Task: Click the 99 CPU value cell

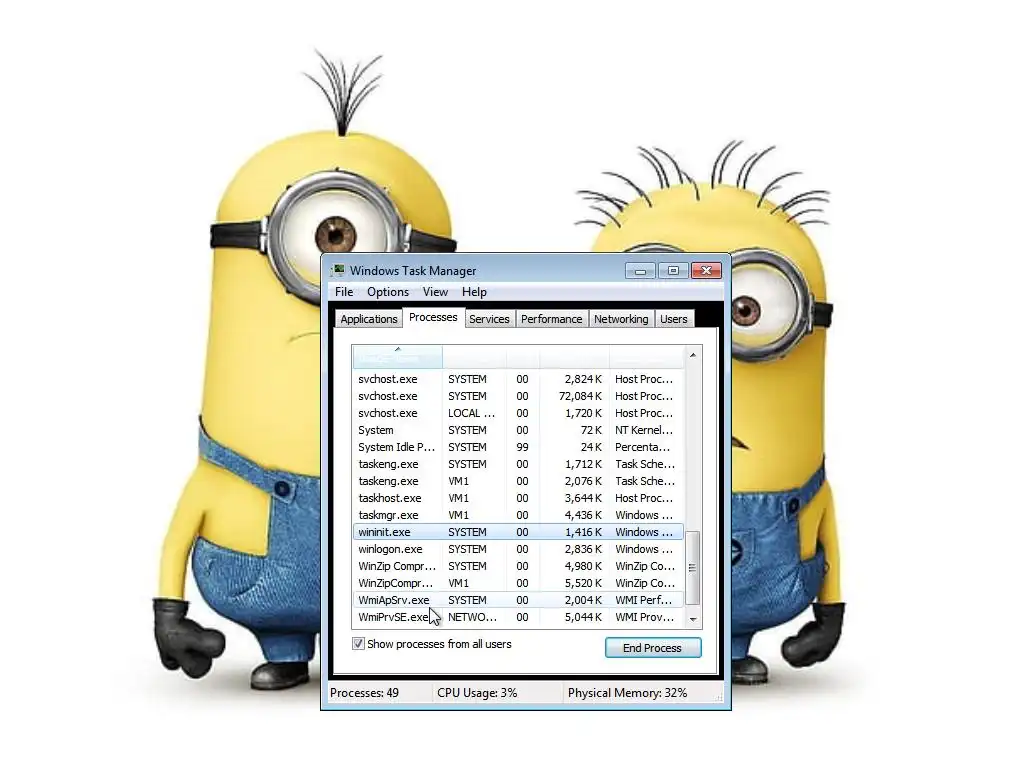Action: click(x=522, y=447)
